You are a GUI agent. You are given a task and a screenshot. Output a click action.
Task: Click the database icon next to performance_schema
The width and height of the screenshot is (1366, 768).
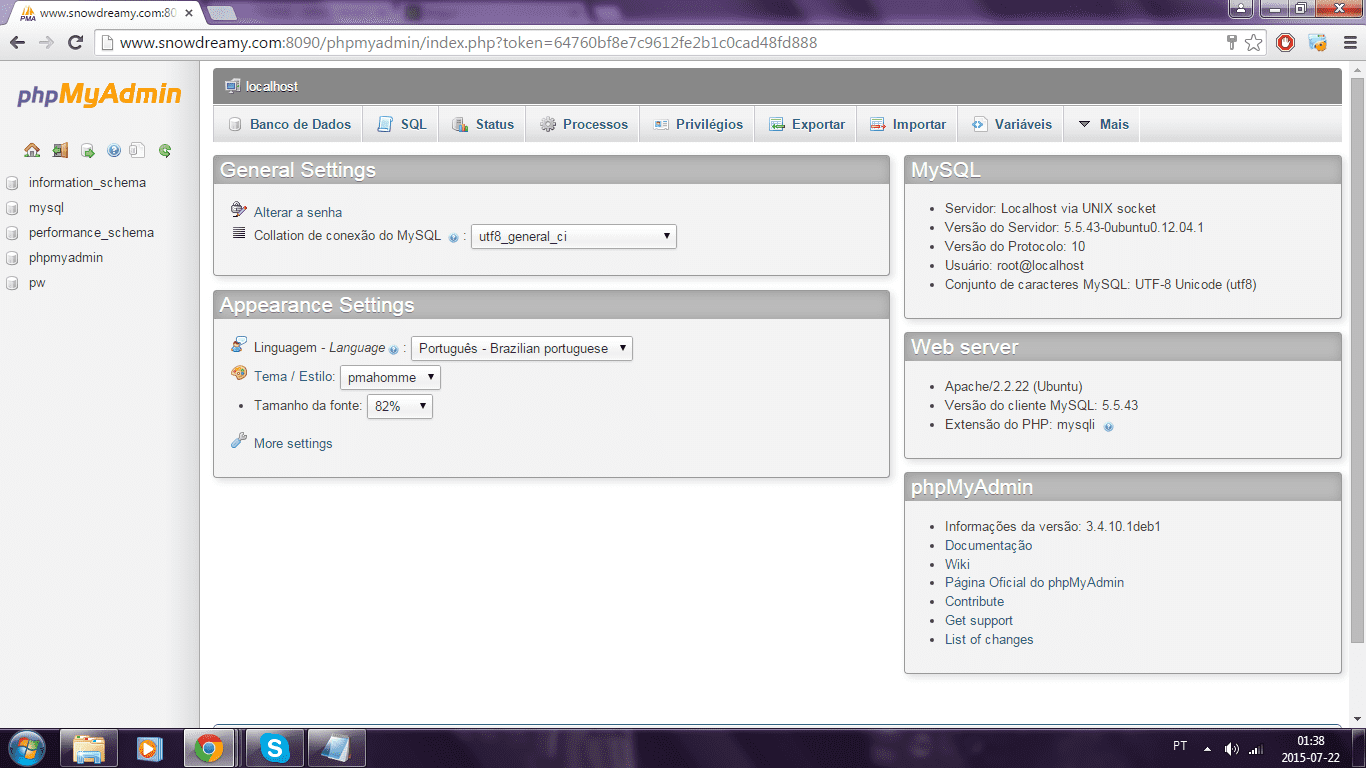(12, 233)
